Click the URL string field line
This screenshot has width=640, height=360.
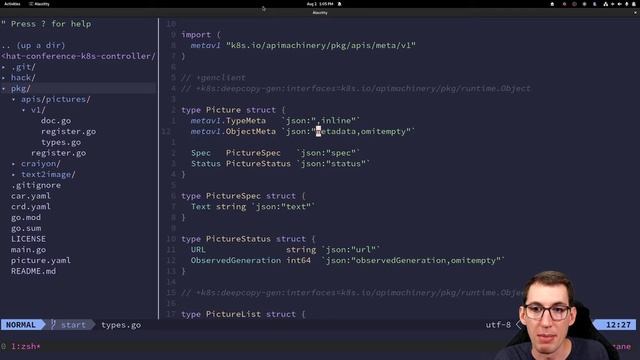(286, 249)
